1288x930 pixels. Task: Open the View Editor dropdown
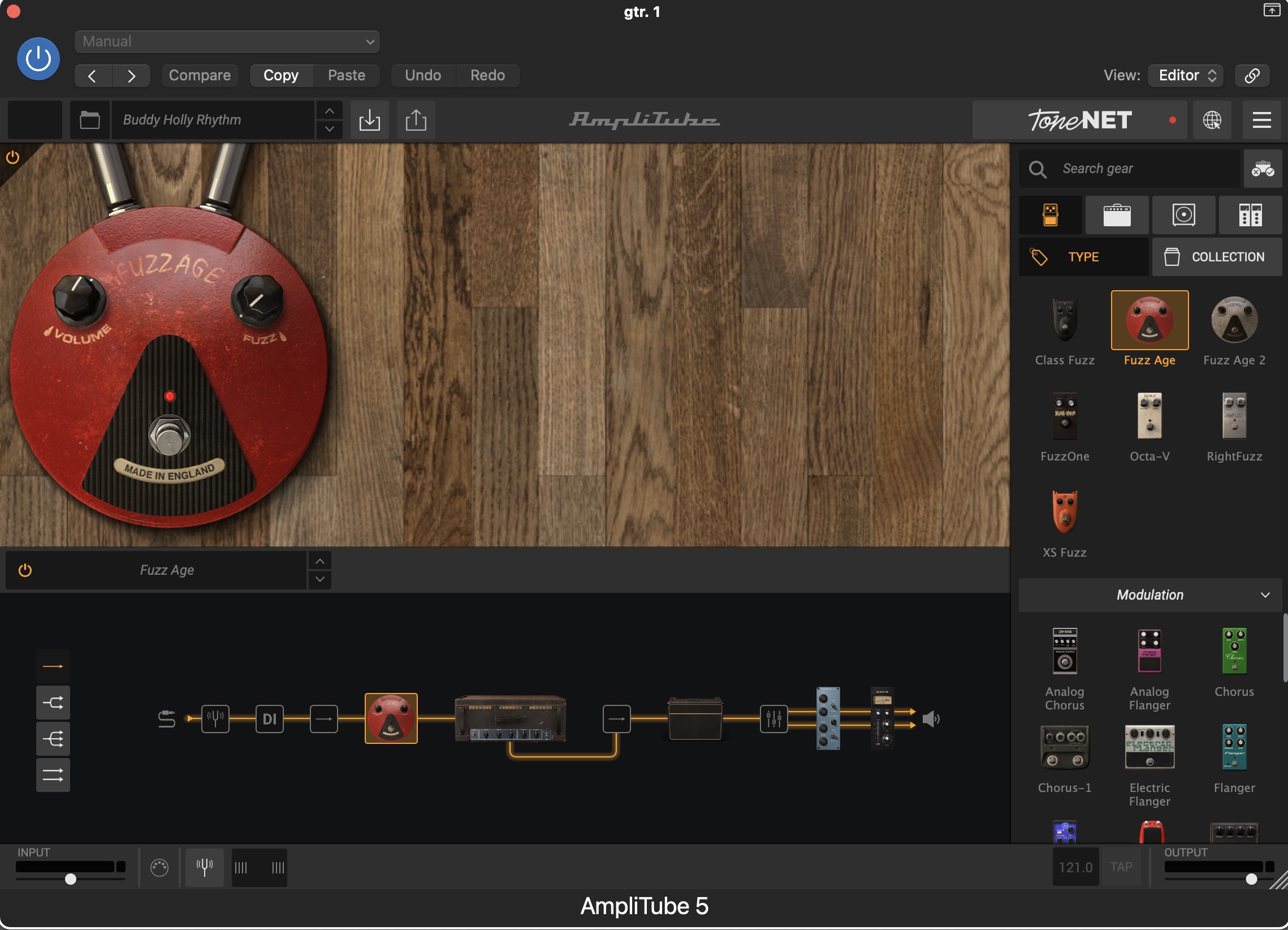[x=1185, y=76]
